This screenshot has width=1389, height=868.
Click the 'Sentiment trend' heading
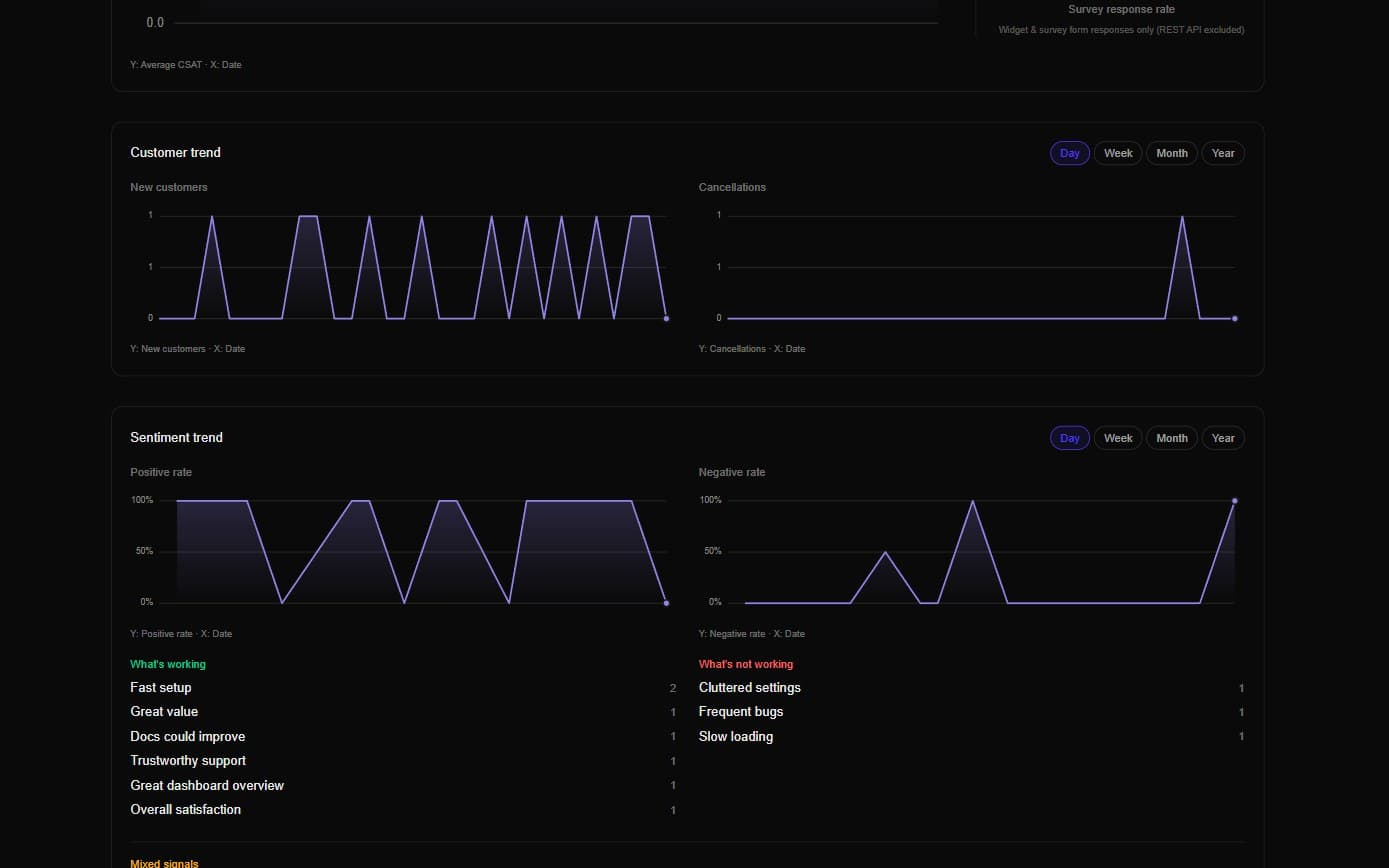click(177, 437)
